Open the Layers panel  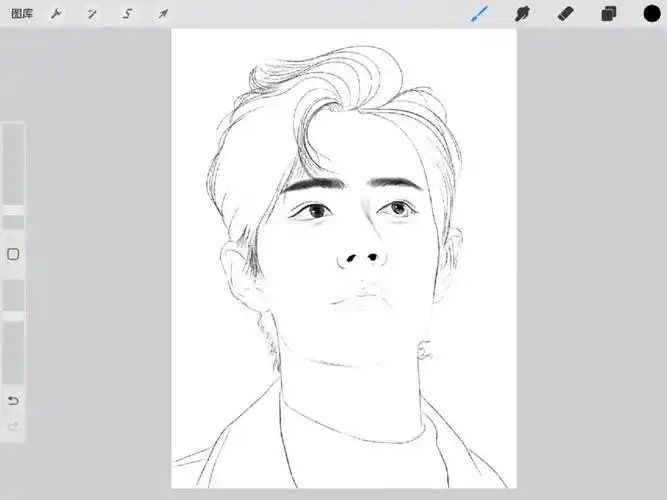pos(608,14)
